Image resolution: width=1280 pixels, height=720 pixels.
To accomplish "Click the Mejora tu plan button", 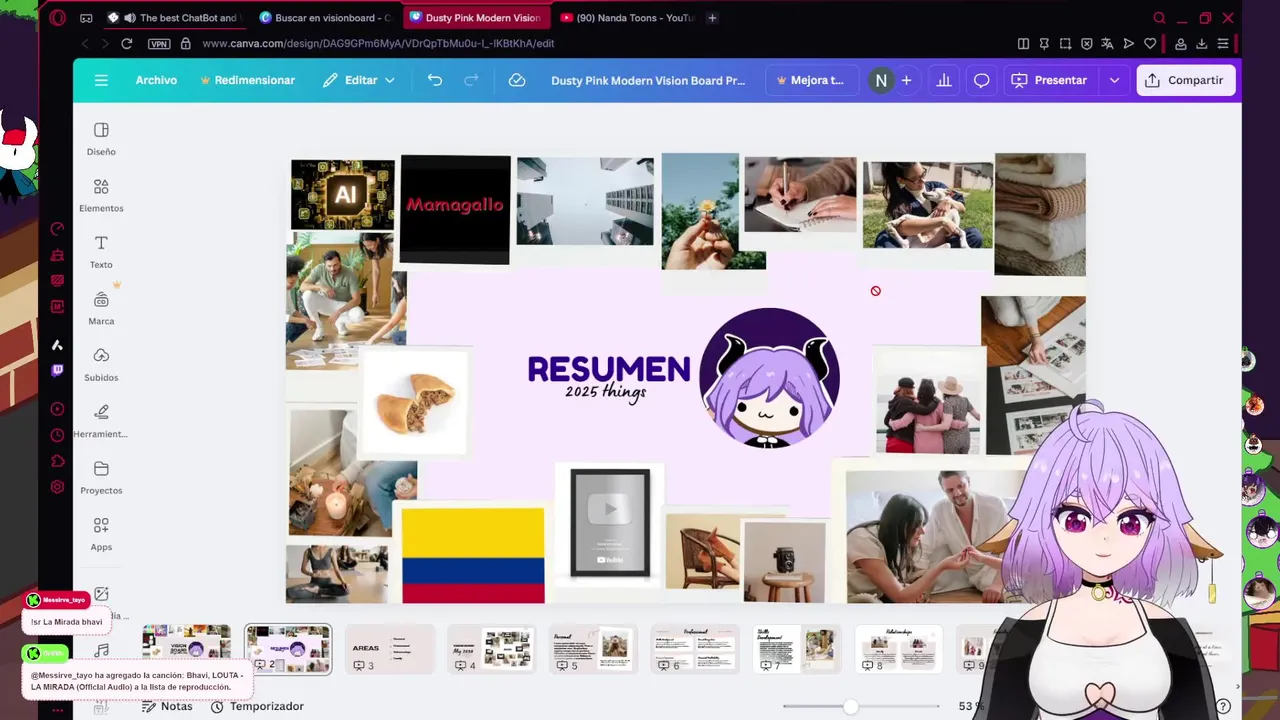I will [x=810, y=80].
